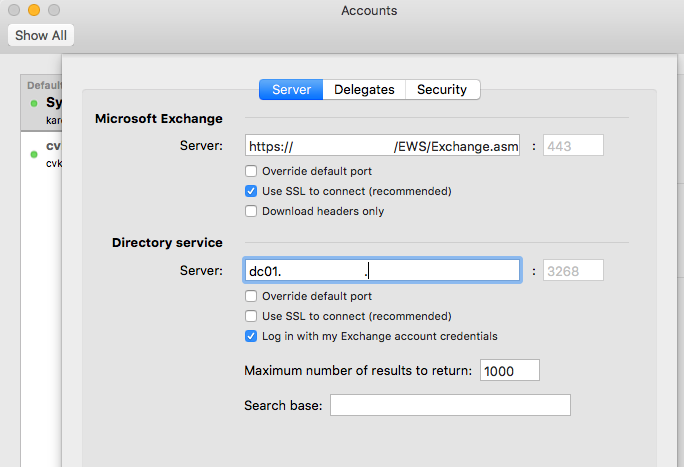The height and width of the screenshot is (467, 684).
Task: Click the Microsoft Exchange section heading
Action: tap(159, 119)
